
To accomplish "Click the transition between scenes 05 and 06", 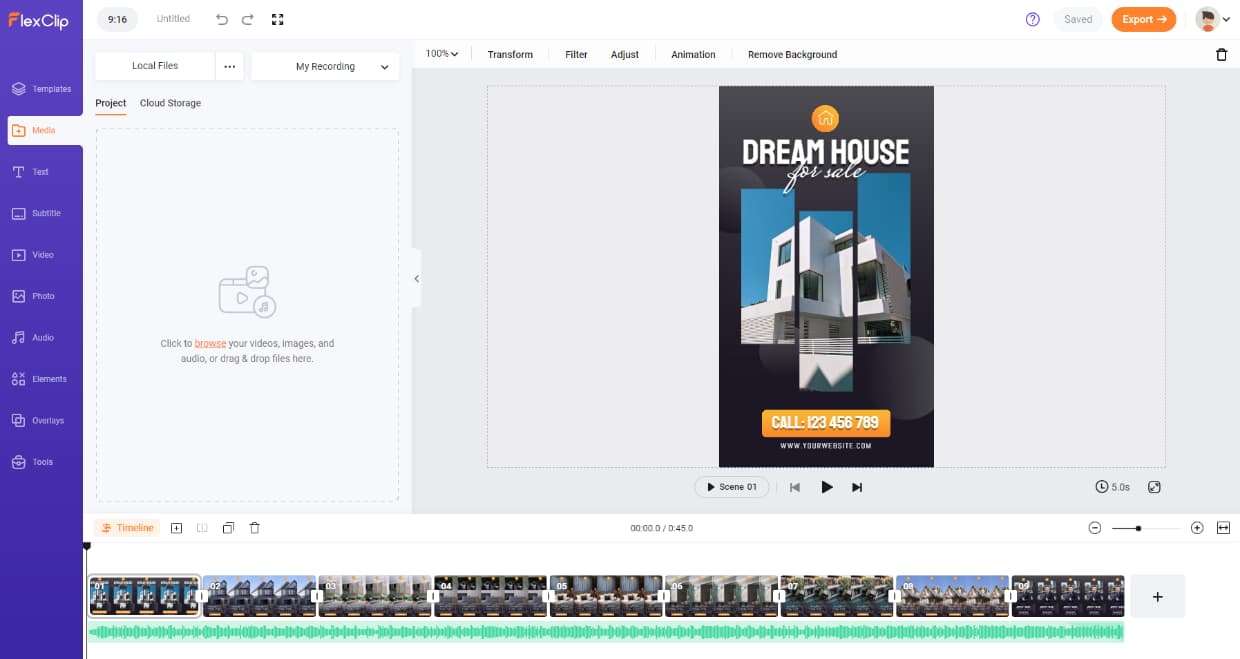I will [x=663, y=596].
